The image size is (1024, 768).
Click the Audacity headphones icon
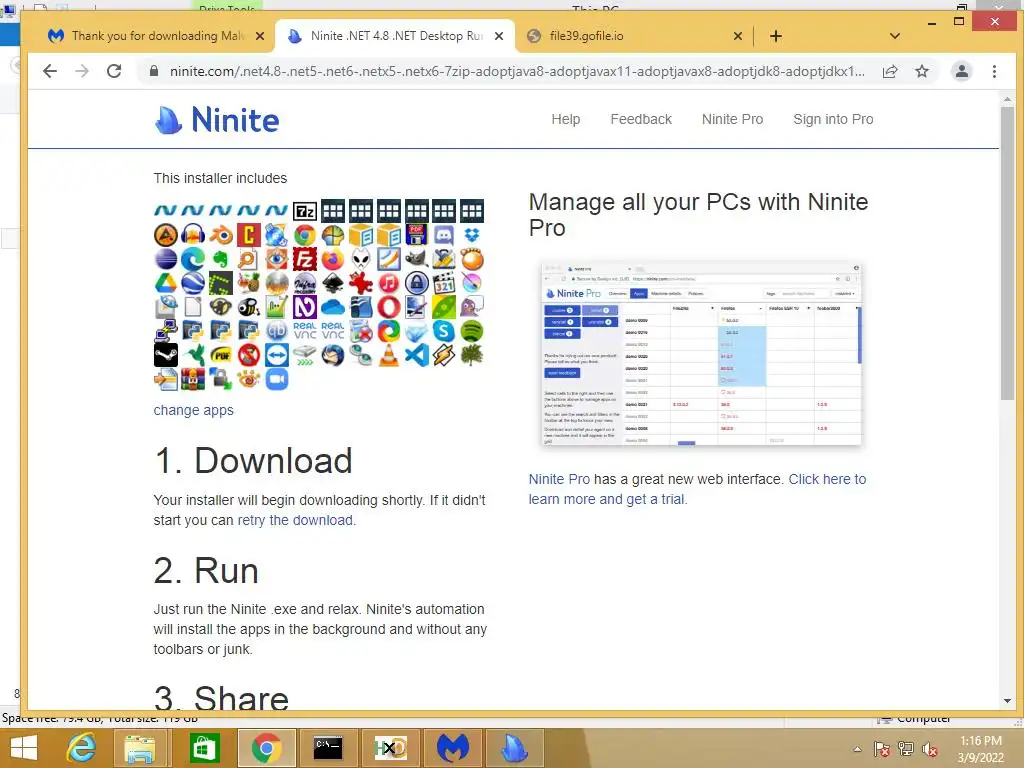click(x=193, y=234)
